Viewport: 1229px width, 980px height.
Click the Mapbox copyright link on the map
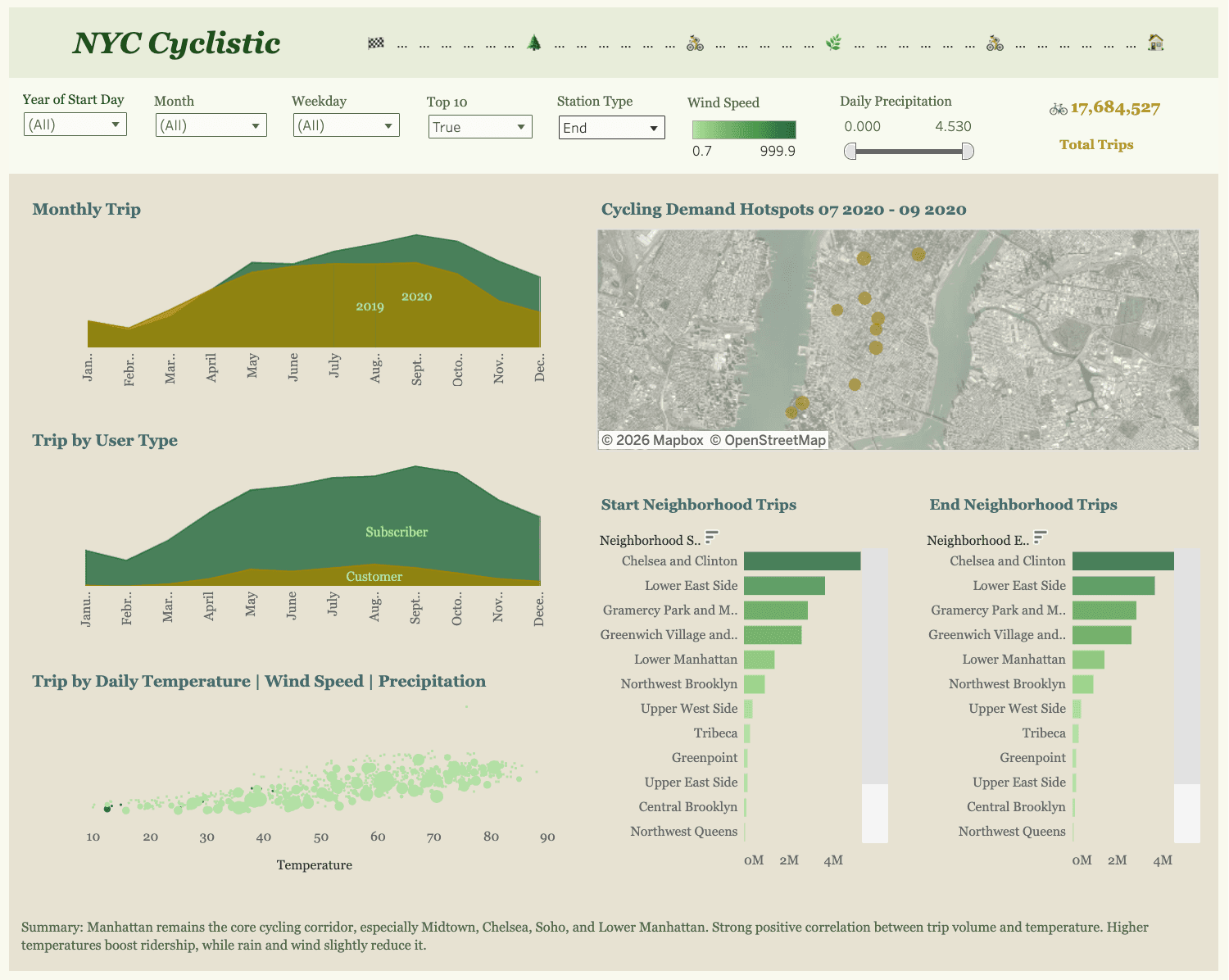pos(651,440)
